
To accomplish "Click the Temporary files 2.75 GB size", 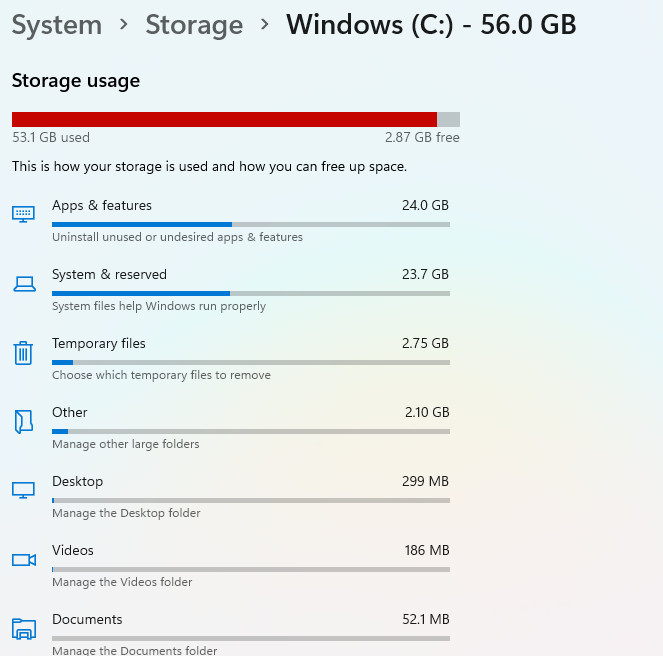I will (x=425, y=344).
